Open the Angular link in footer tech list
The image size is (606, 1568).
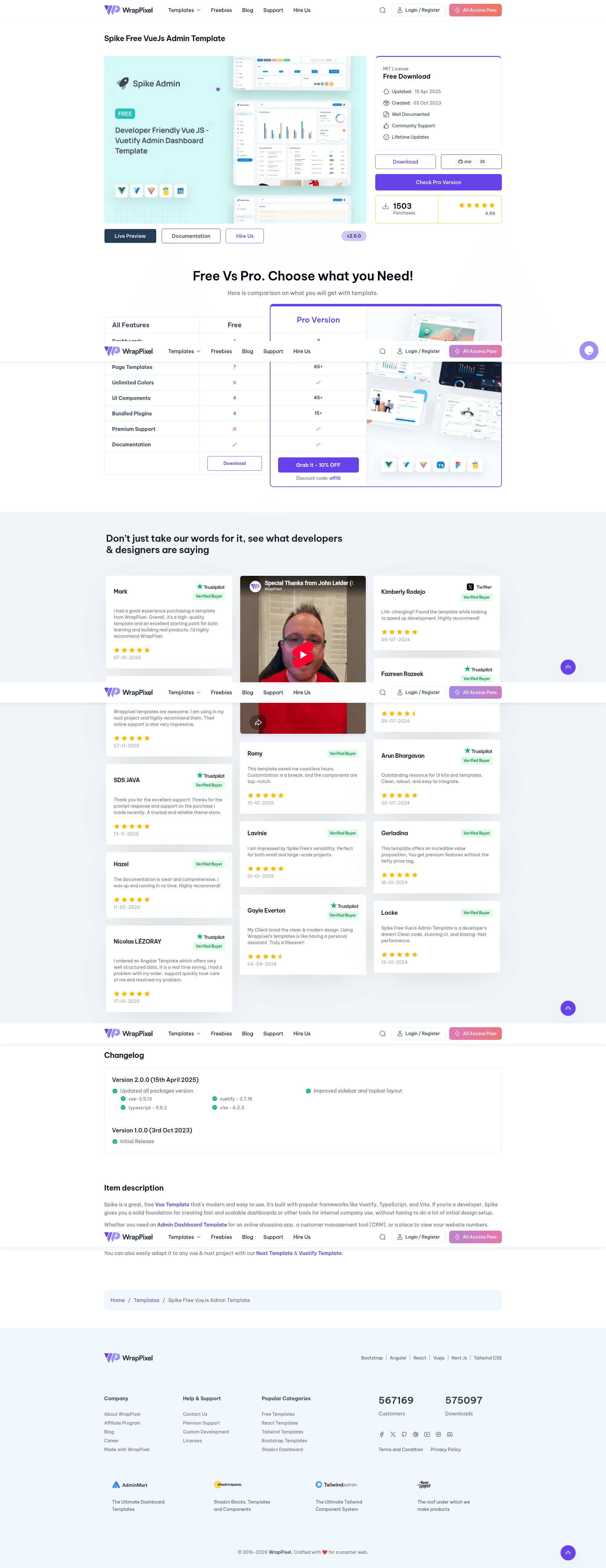[398, 1358]
